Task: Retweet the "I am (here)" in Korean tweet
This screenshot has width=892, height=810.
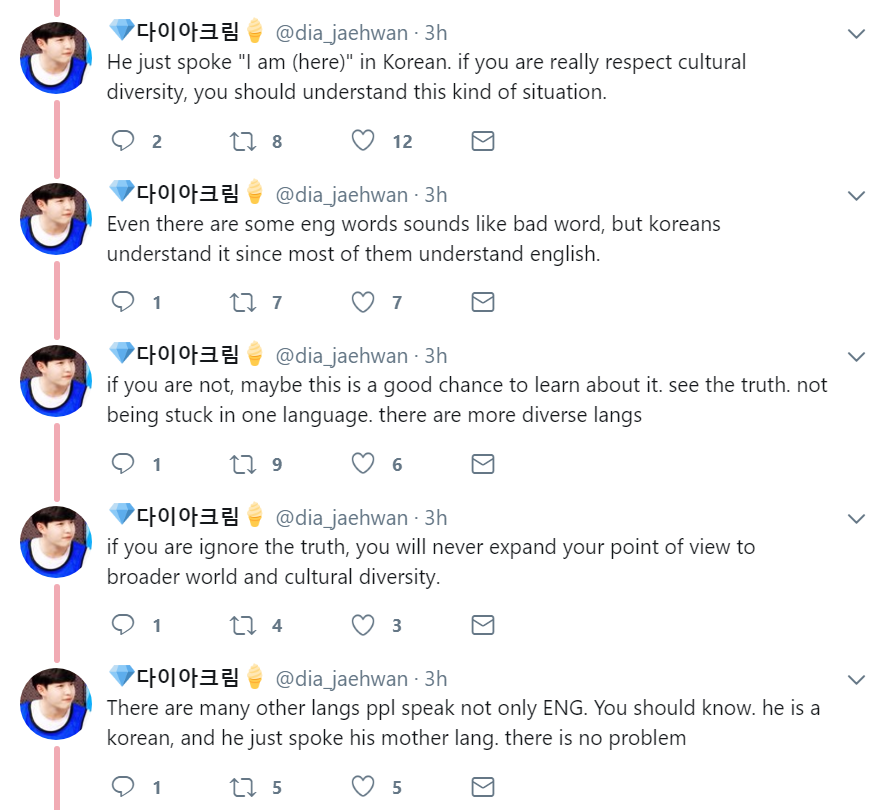Action: tap(243, 141)
